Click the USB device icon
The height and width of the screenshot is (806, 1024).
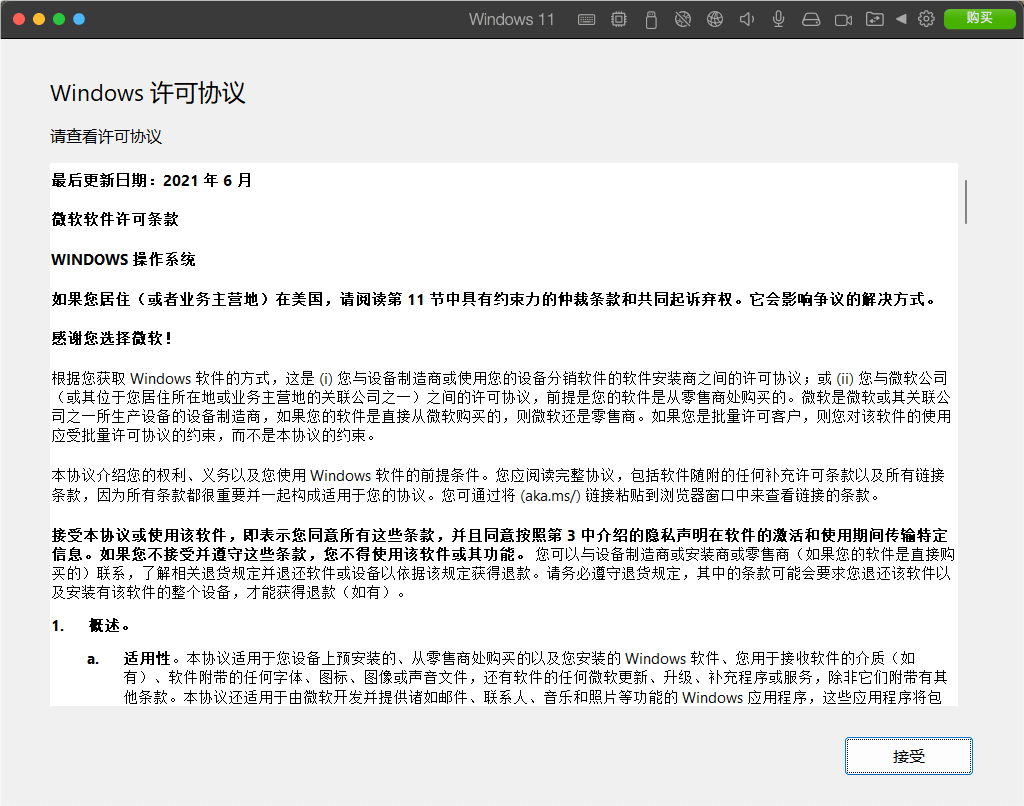(651, 19)
